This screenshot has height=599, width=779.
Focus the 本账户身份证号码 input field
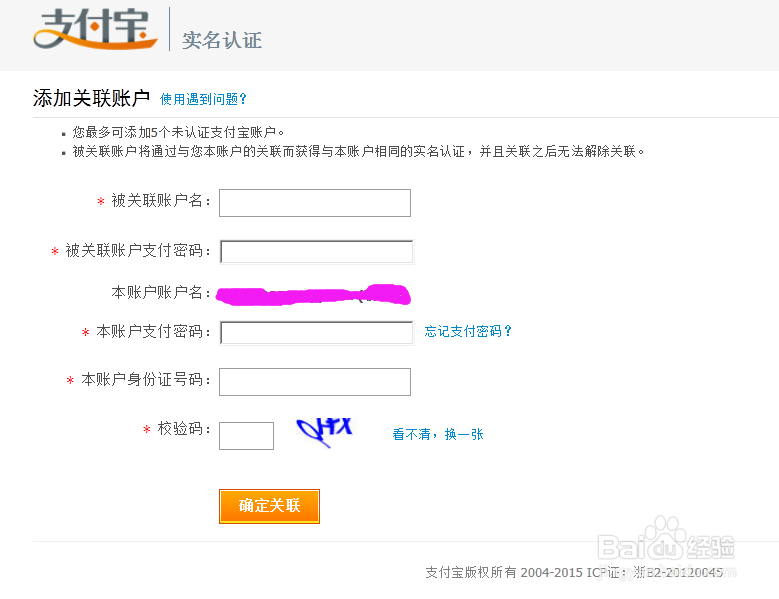click(315, 381)
